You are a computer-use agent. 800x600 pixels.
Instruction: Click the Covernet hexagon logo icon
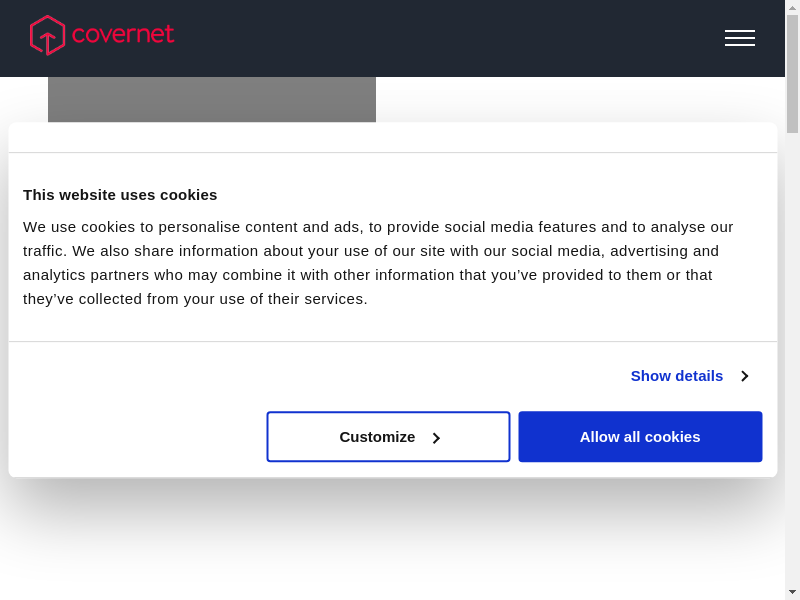(47, 35)
